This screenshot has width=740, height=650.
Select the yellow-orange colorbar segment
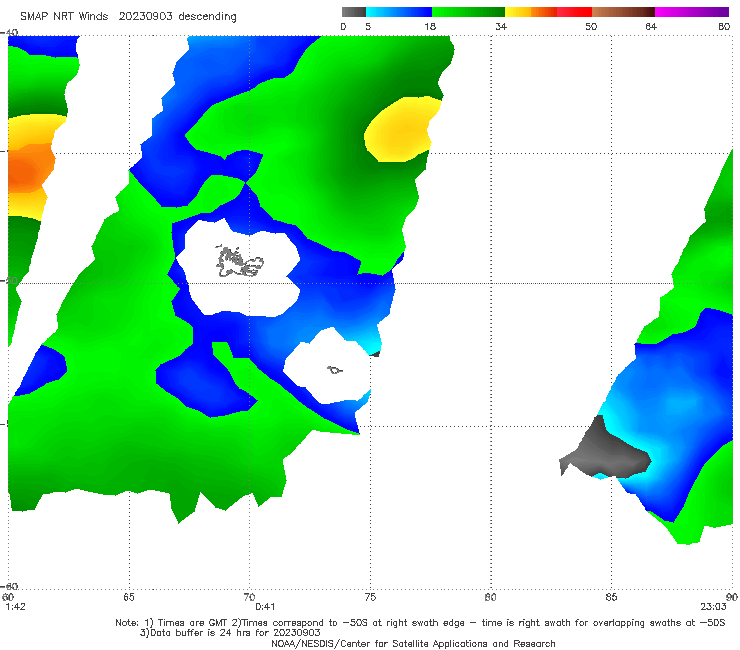point(531,12)
